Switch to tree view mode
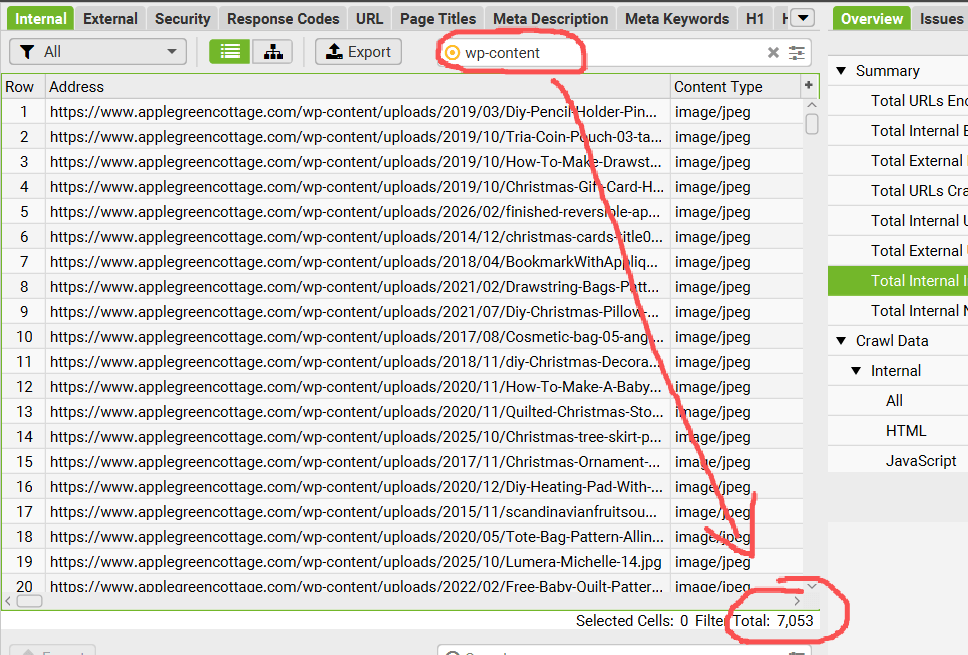The image size is (968, 655). (x=273, y=52)
